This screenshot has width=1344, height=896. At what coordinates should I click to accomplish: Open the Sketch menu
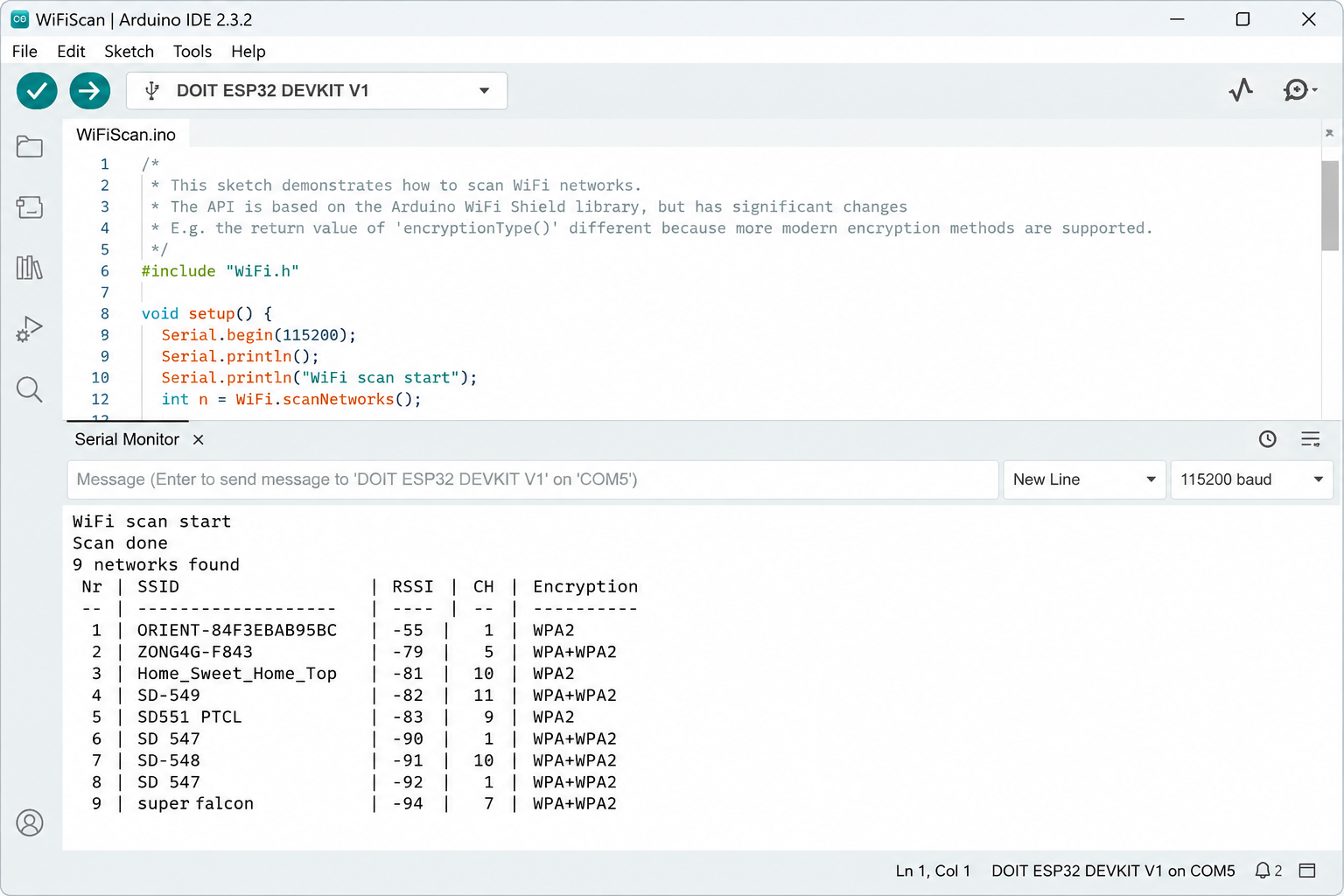point(129,52)
